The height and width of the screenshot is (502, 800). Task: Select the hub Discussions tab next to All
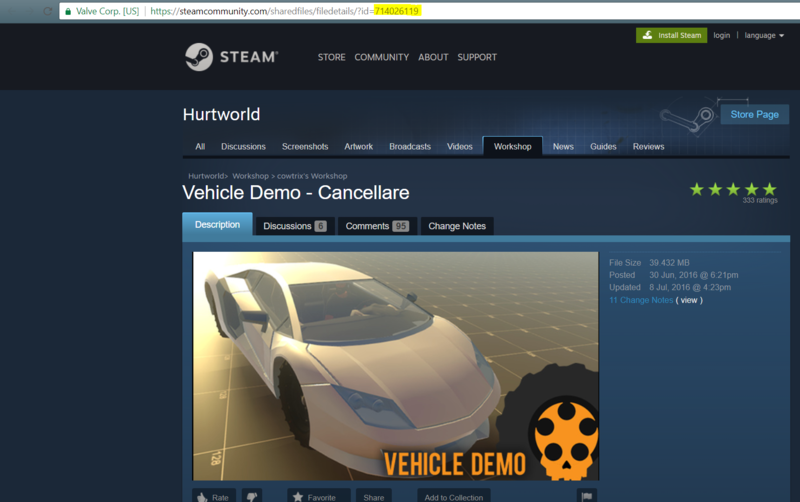click(x=243, y=146)
